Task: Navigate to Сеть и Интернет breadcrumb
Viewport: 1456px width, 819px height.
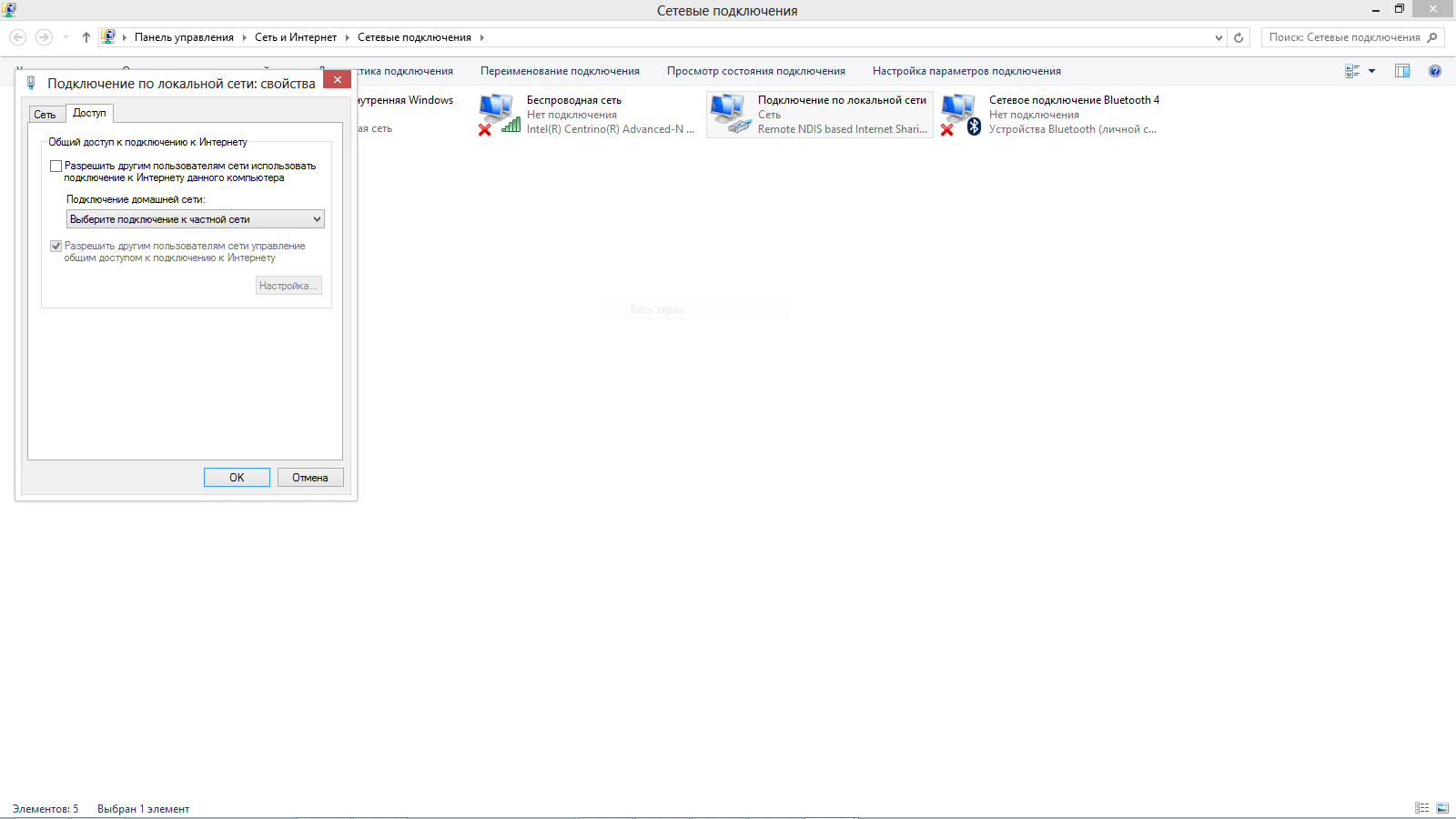Action: pos(296,37)
